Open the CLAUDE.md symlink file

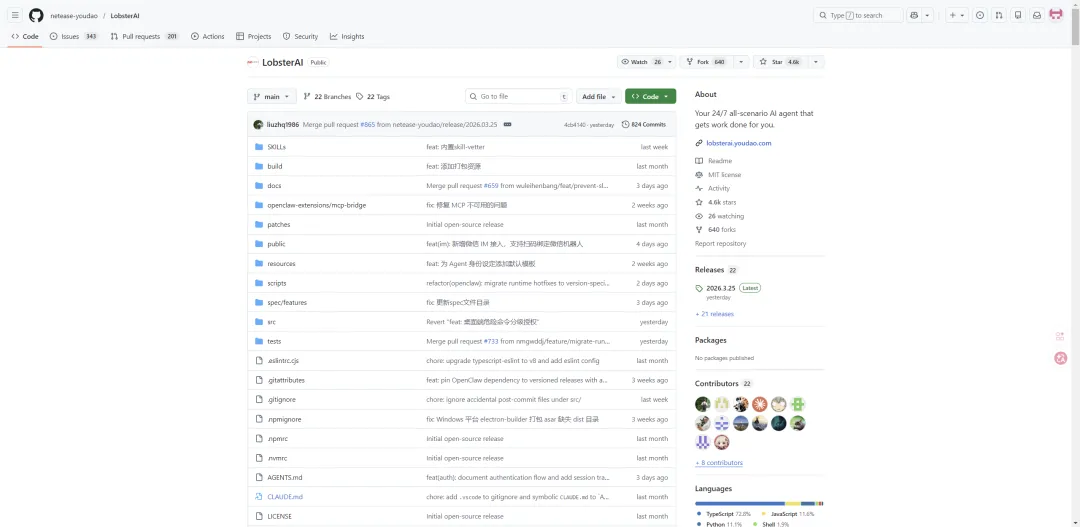(x=285, y=497)
